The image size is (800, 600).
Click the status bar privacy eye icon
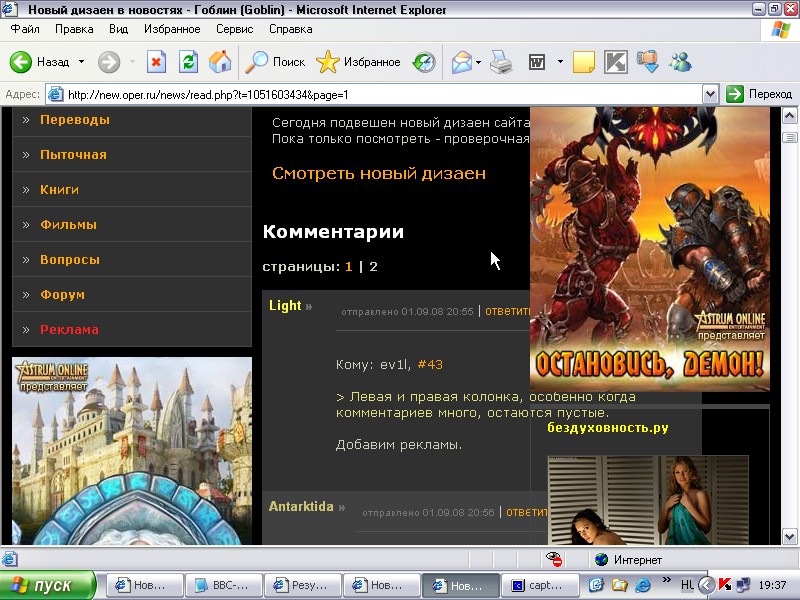point(554,559)
